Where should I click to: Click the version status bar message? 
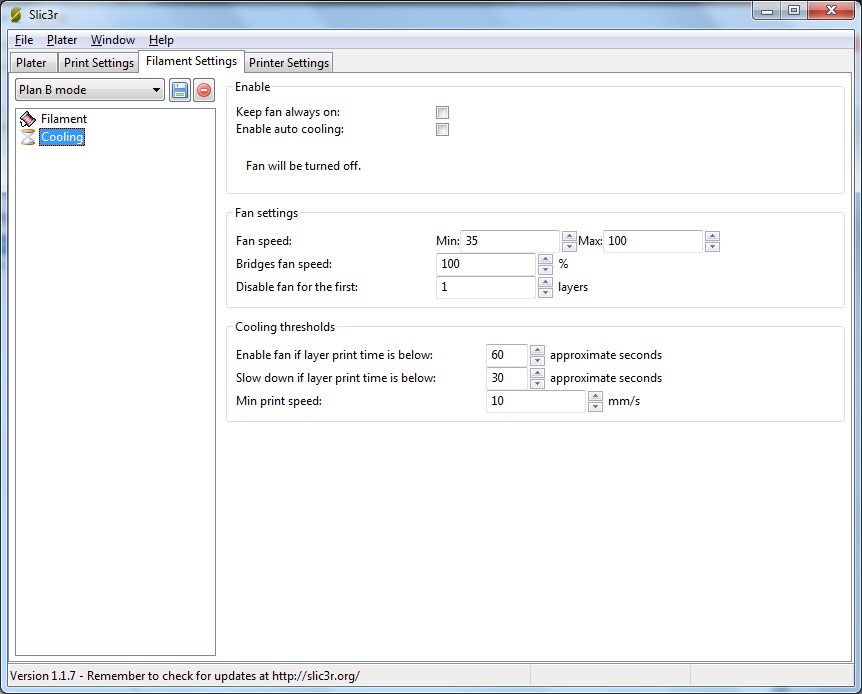coord(185,676)
